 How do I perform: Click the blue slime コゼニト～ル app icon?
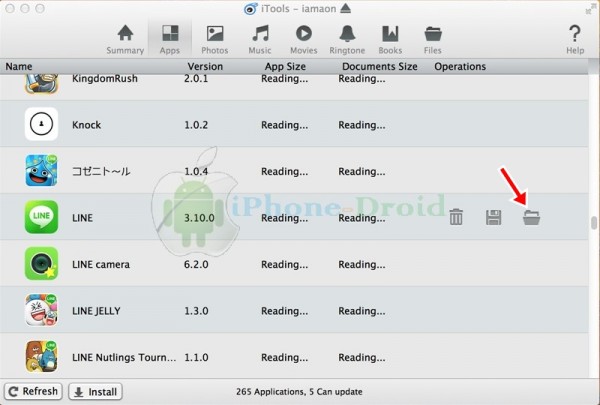click(x=41, y=170)
